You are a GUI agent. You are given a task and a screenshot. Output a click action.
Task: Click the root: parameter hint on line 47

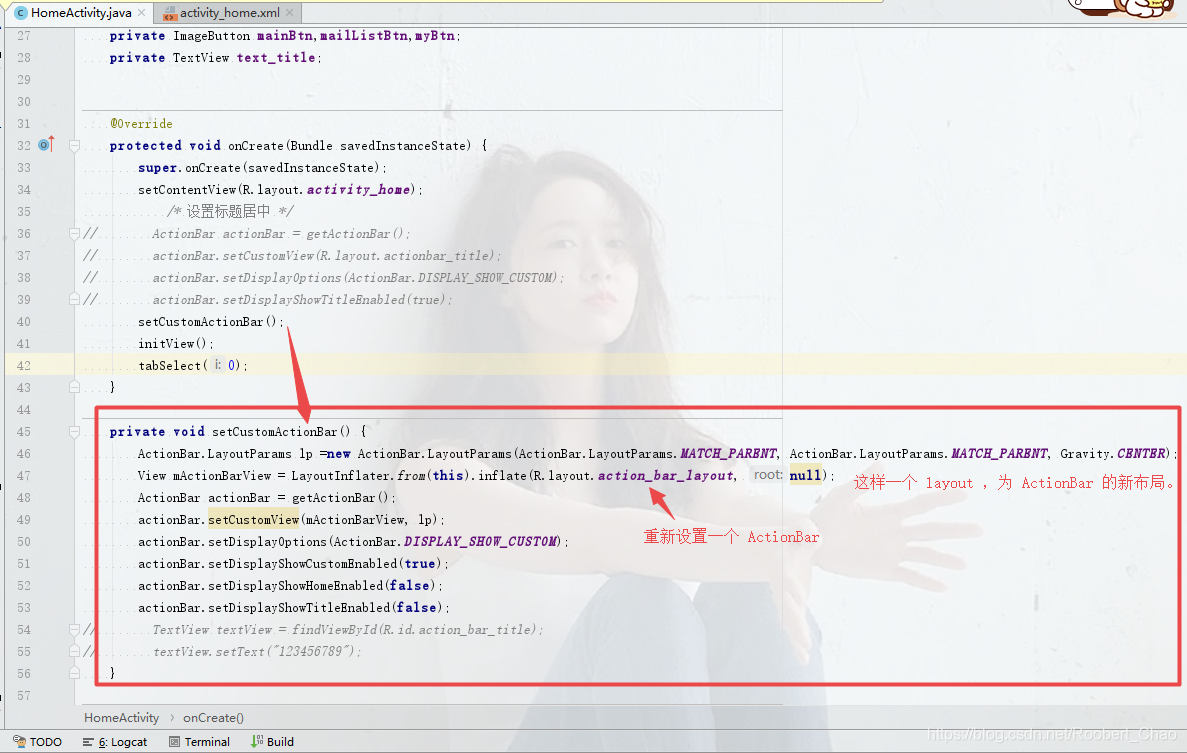click(x=768, y=475)
